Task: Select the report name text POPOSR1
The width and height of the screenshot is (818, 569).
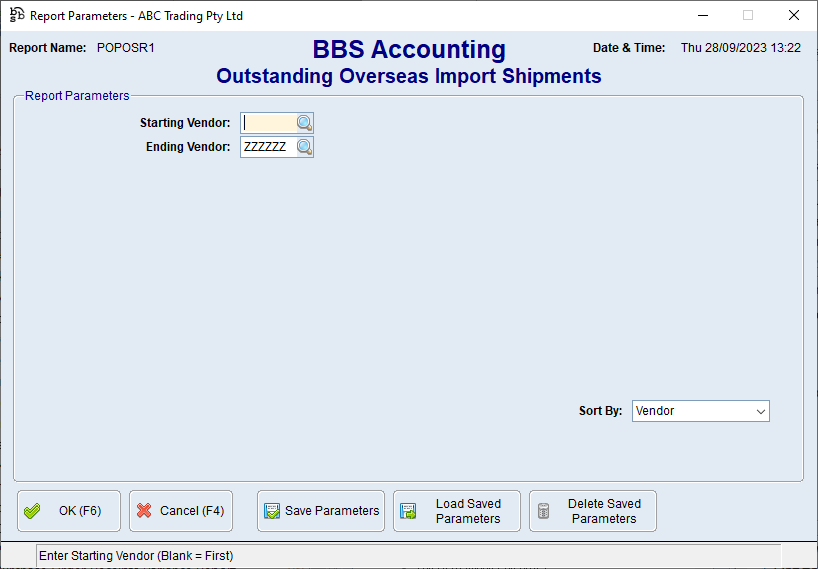Action: [126, 48]
